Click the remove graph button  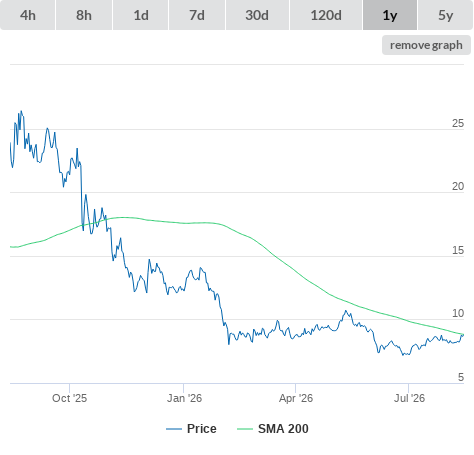pyautogui.click(x=426, y=45)
